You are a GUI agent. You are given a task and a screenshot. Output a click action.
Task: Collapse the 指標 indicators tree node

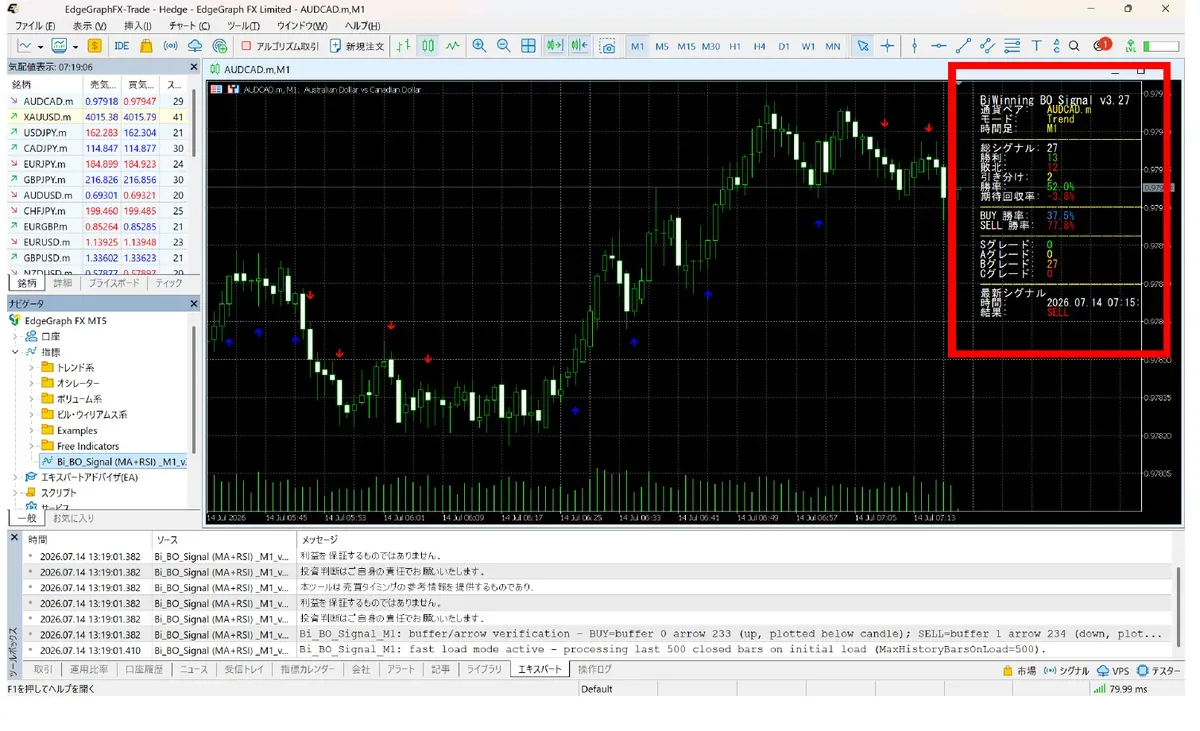[x=16, y=352]
